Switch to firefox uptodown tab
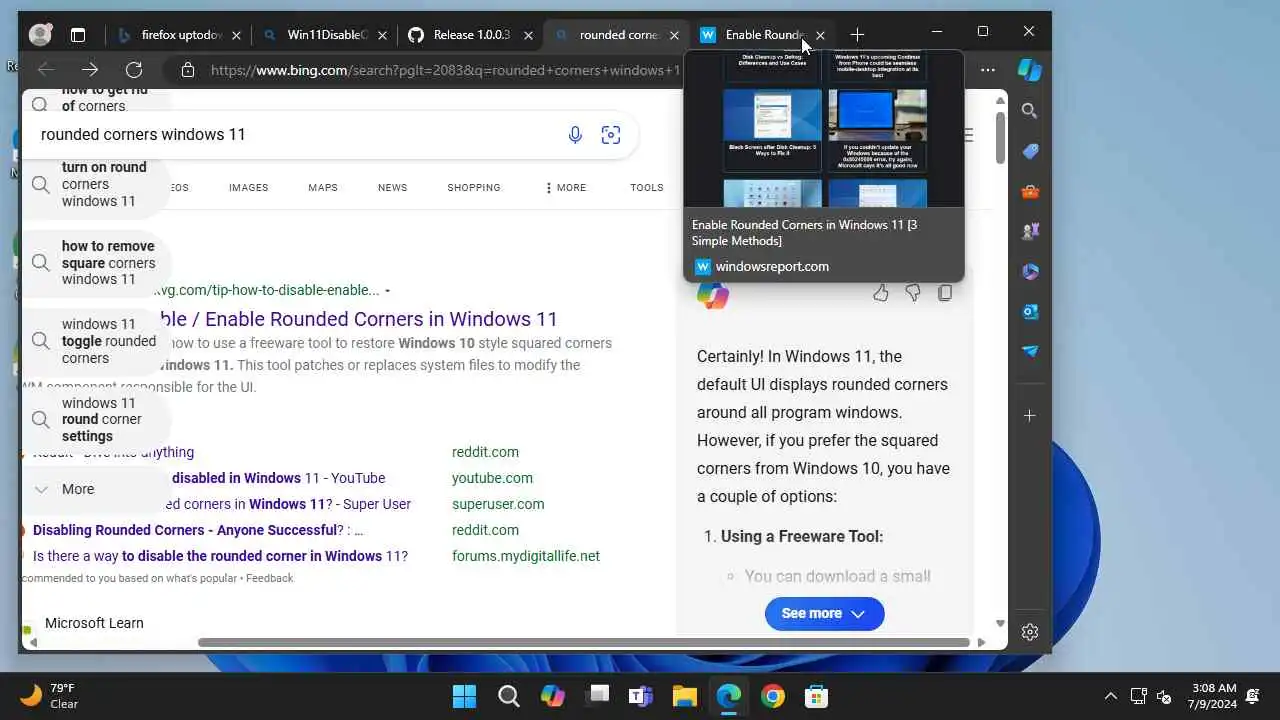The width and height of the screenshot is (1280, 720). (x=178, y=35)
